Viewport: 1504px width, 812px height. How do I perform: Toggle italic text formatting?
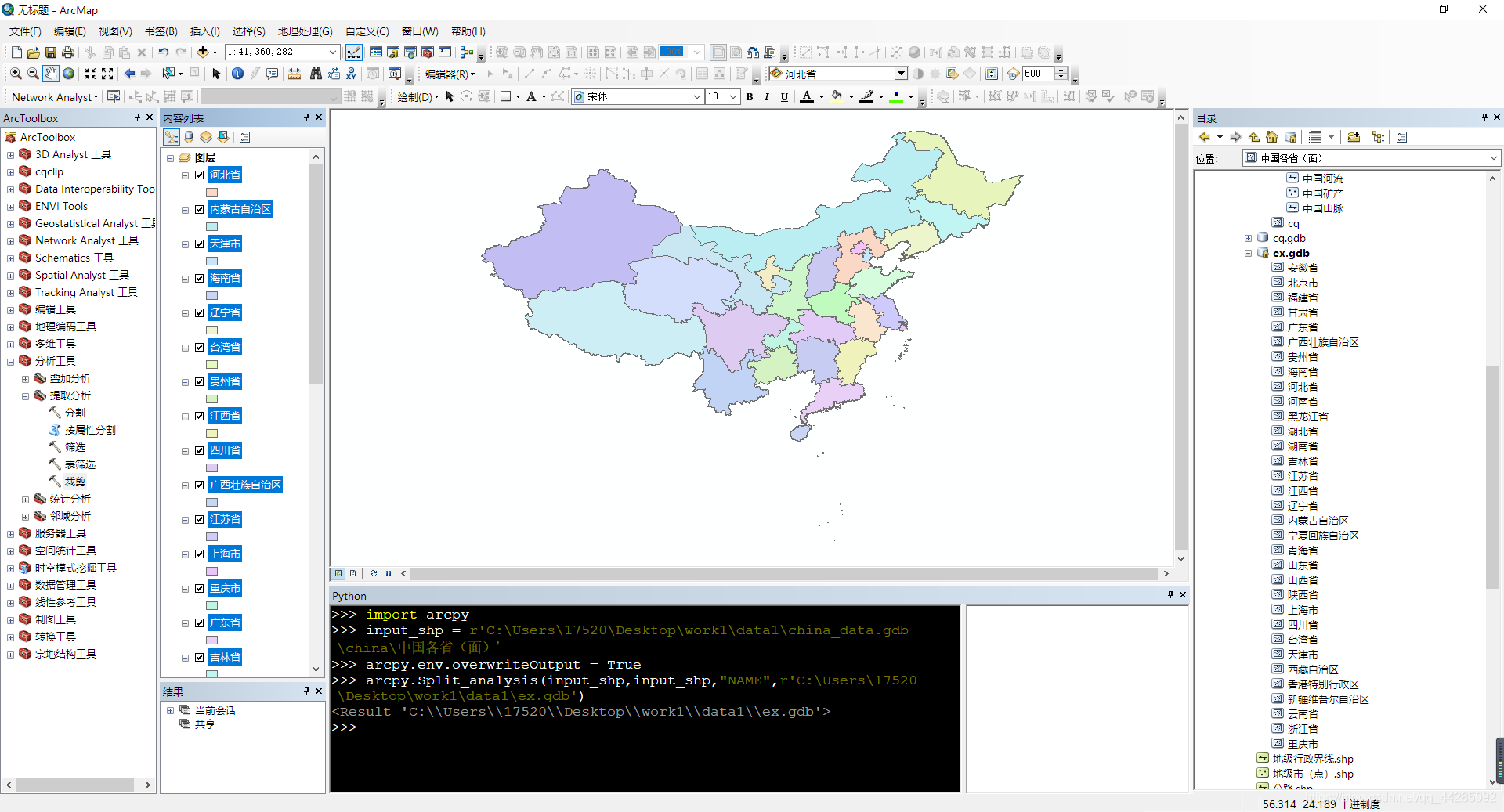pyautogui.click(x=767, y=96)
